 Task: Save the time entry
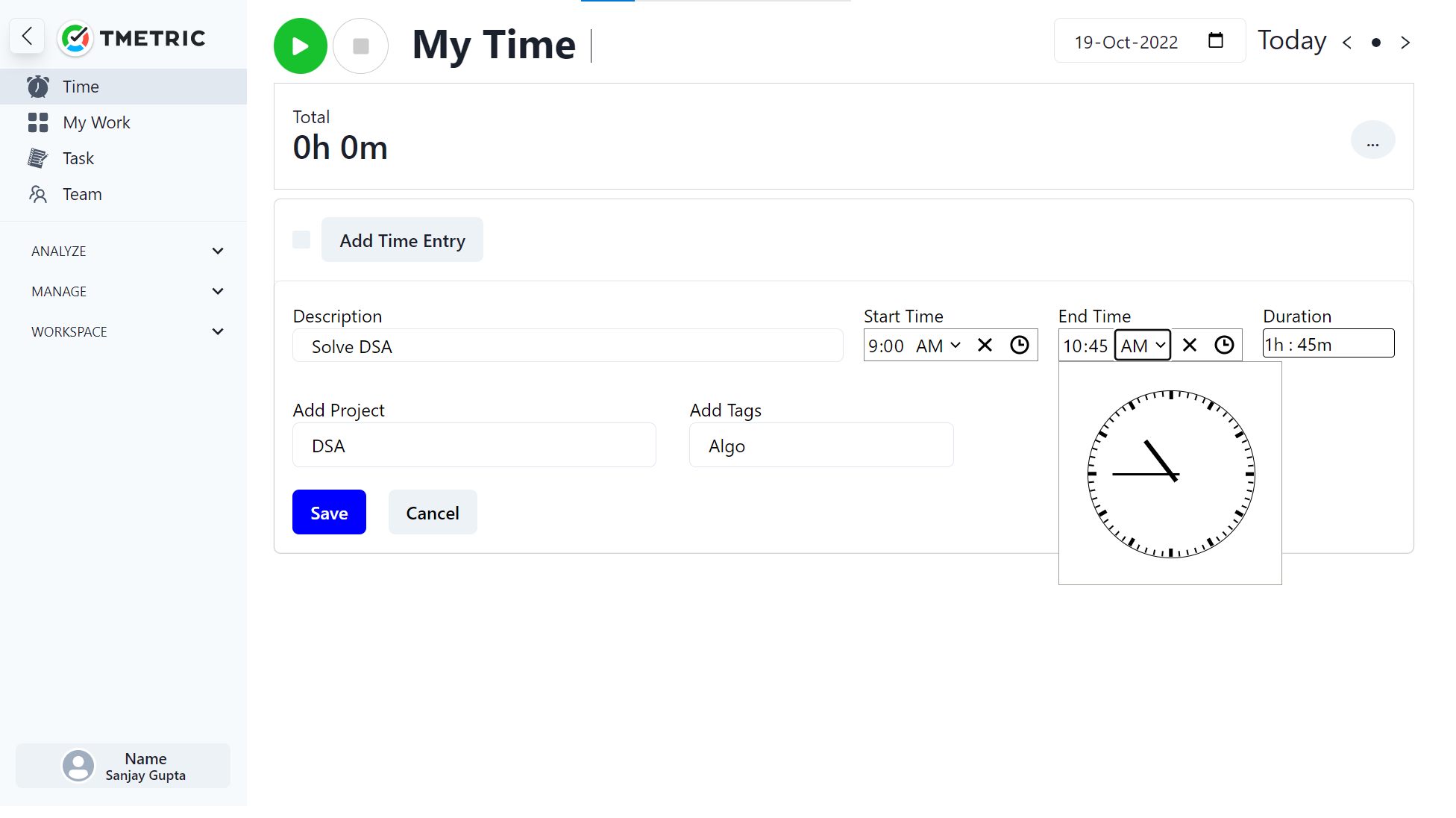(329, 513)
